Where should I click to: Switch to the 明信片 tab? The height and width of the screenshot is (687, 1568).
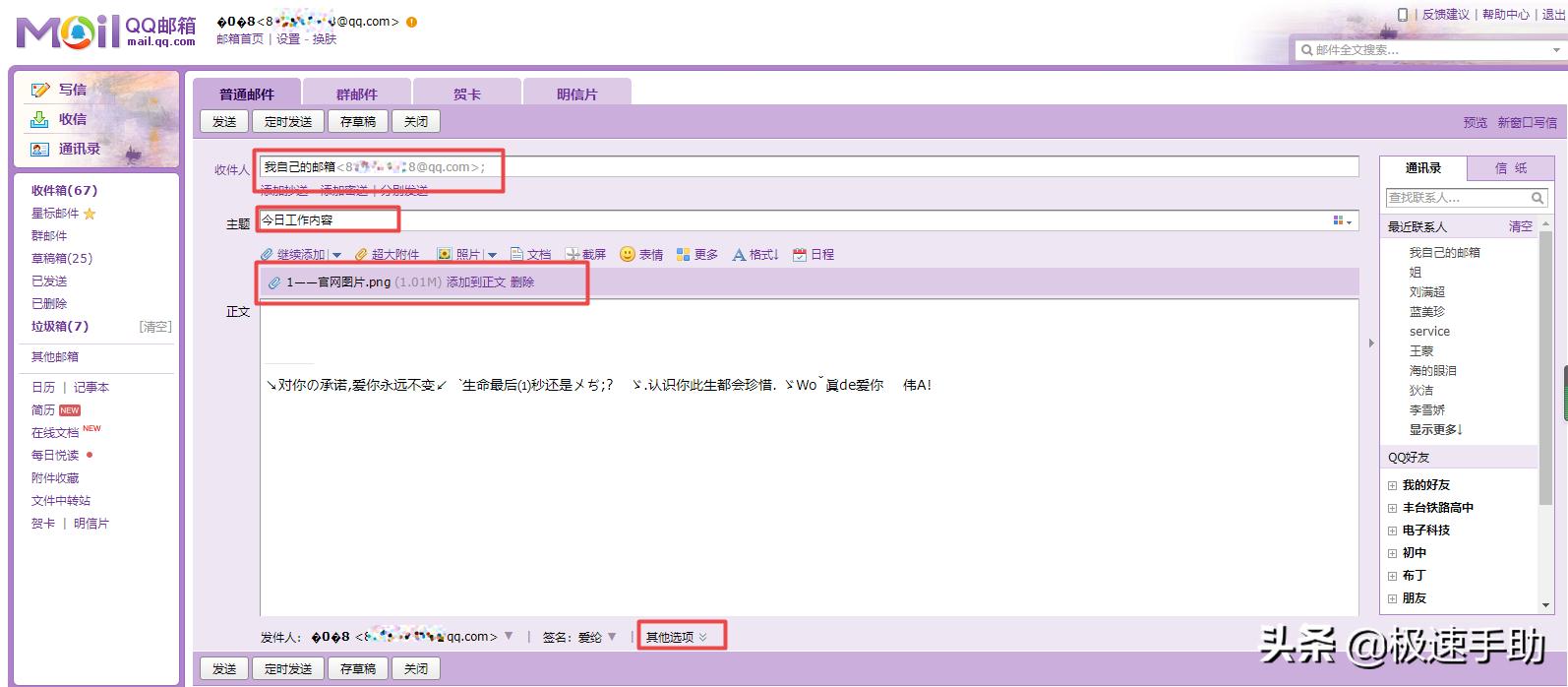click(577, 94)
